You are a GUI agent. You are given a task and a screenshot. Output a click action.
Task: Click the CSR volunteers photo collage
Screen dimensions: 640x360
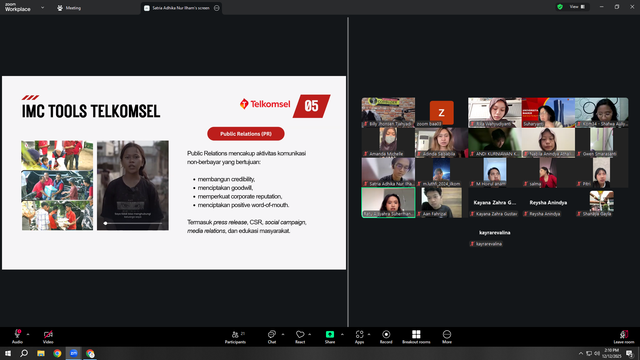[x=57, y=185]
